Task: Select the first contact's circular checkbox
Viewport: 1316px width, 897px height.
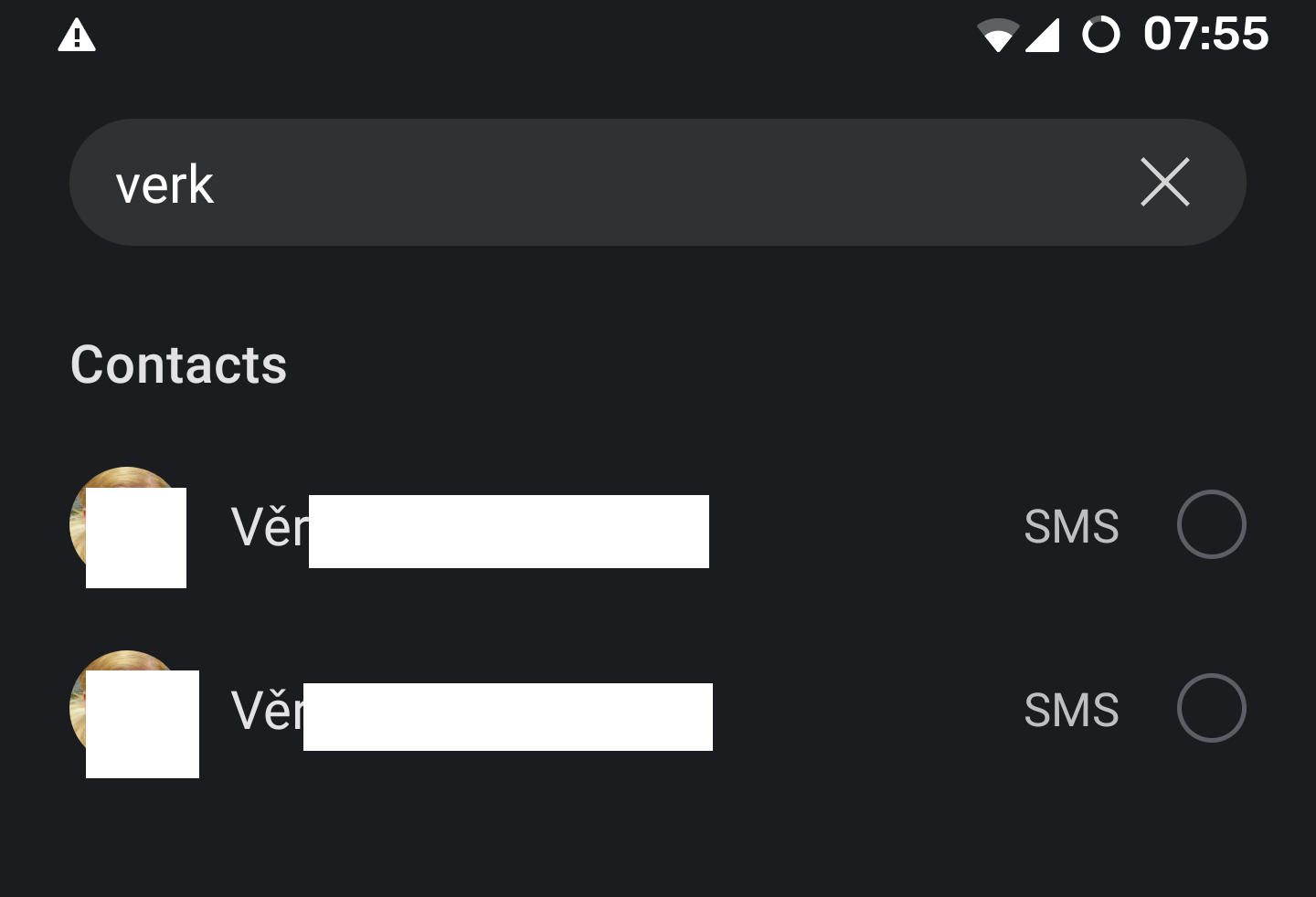Action: tap(1212, 525)
